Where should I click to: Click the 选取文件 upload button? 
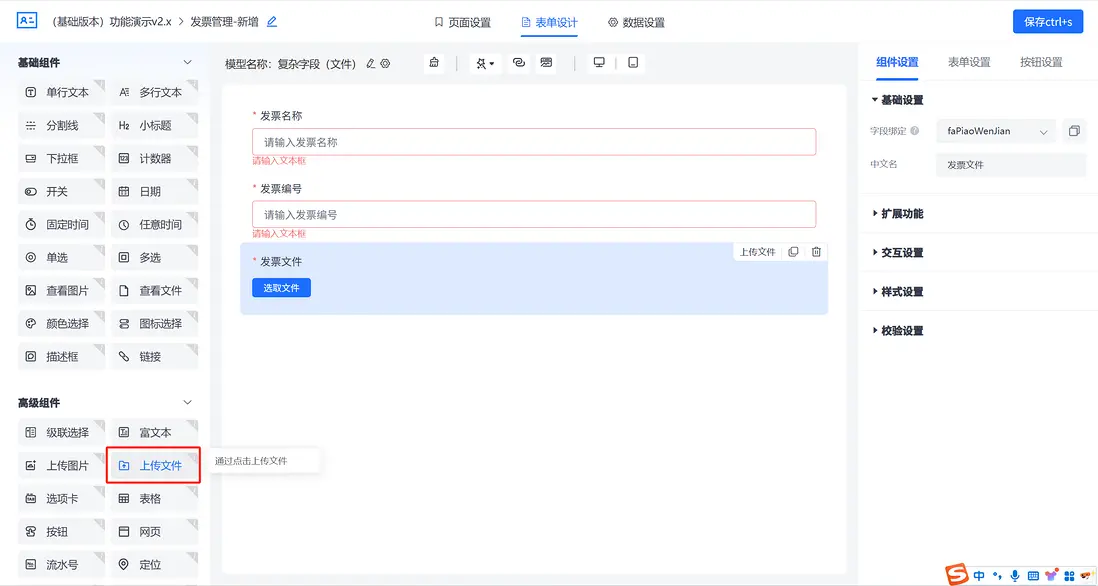[x=279, y=289]
